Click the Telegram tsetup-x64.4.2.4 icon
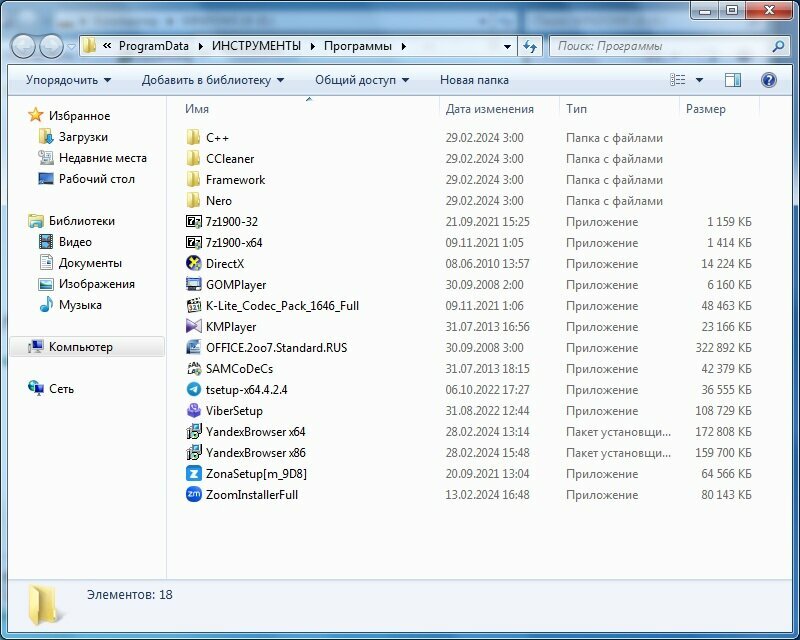This screenshot has width=800, height=640. pos(193,389)
